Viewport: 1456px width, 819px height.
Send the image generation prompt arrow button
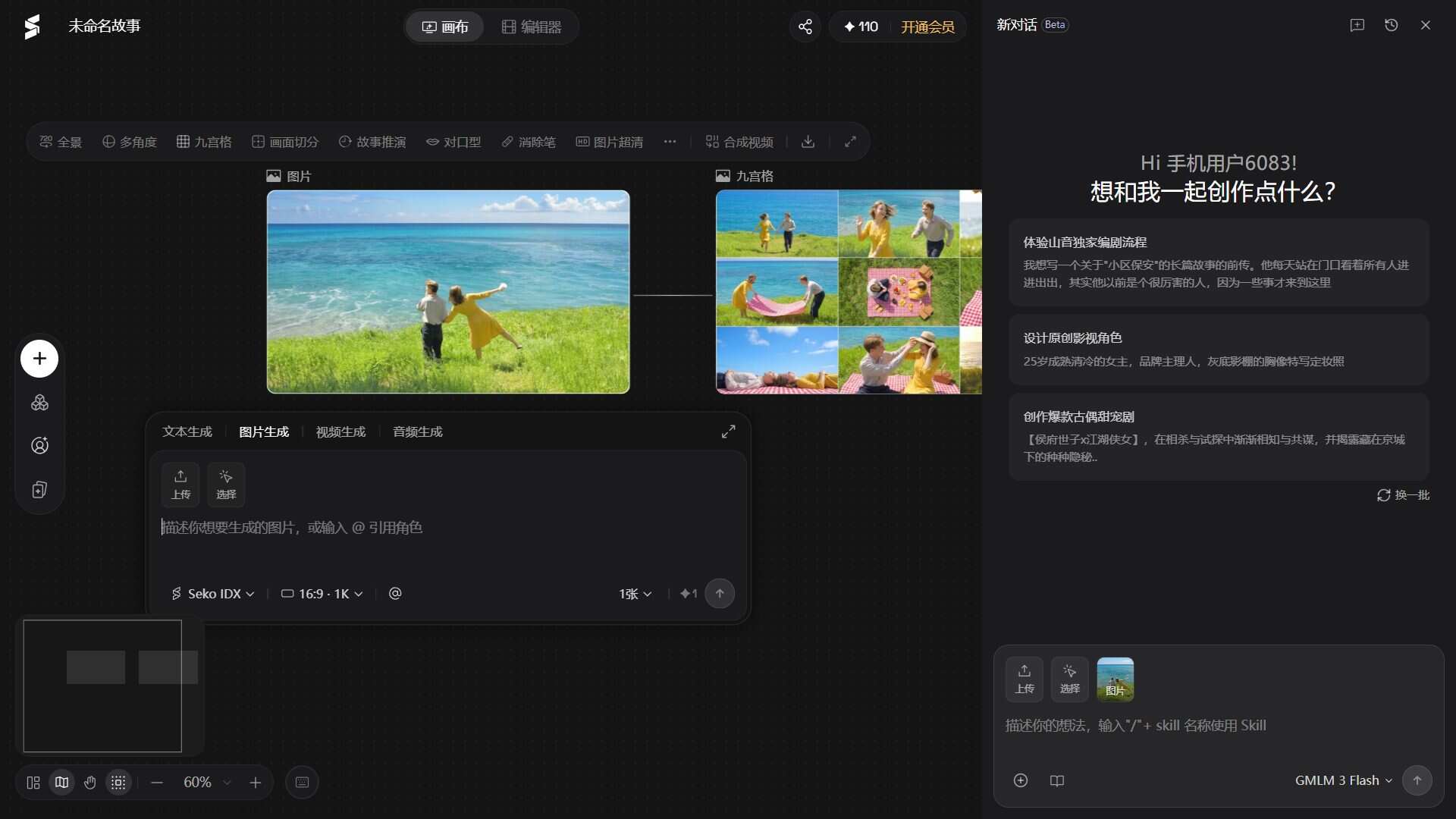point(720,594)
